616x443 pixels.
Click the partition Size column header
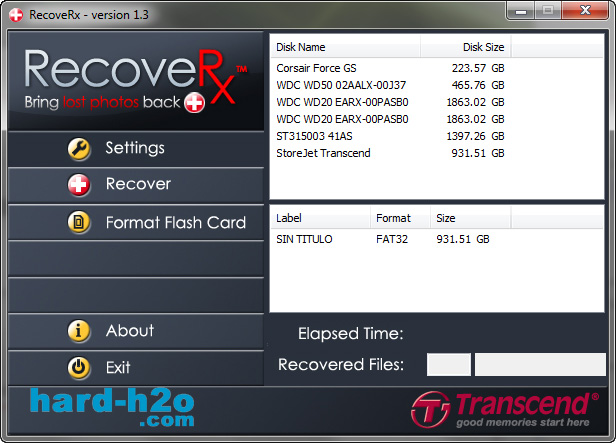pyautogui.click(x=471, y=218)
